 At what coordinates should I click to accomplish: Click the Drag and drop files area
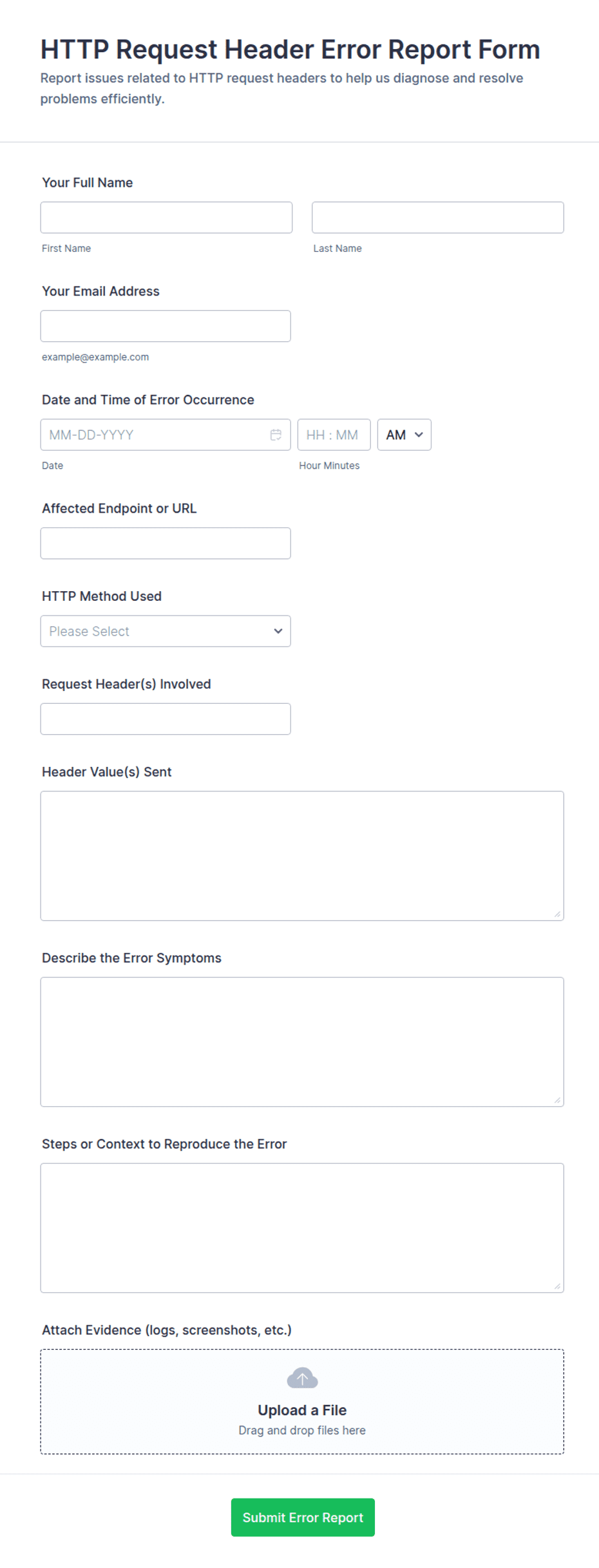pyautogui.click(x=302, y=1402)
